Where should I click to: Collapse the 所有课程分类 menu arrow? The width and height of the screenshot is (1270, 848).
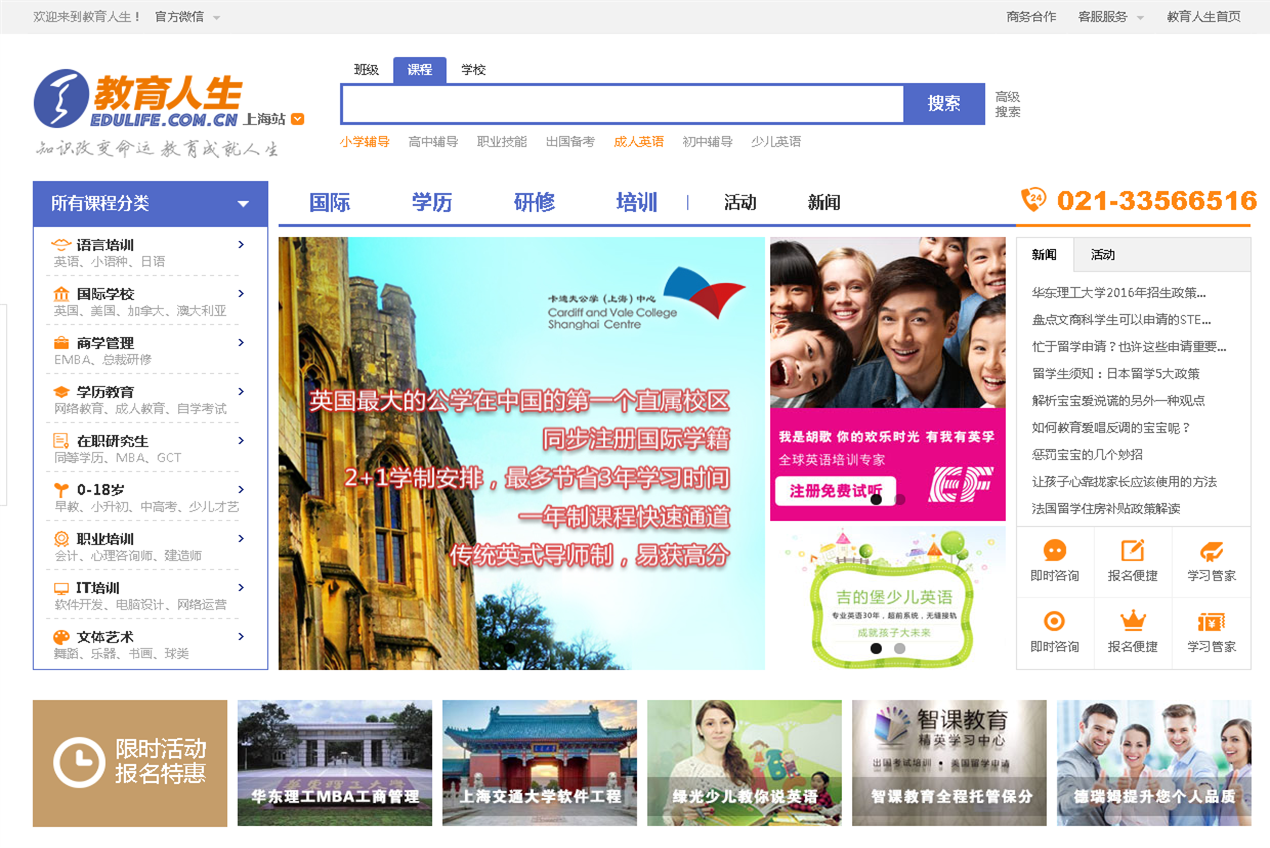(243, 204)
